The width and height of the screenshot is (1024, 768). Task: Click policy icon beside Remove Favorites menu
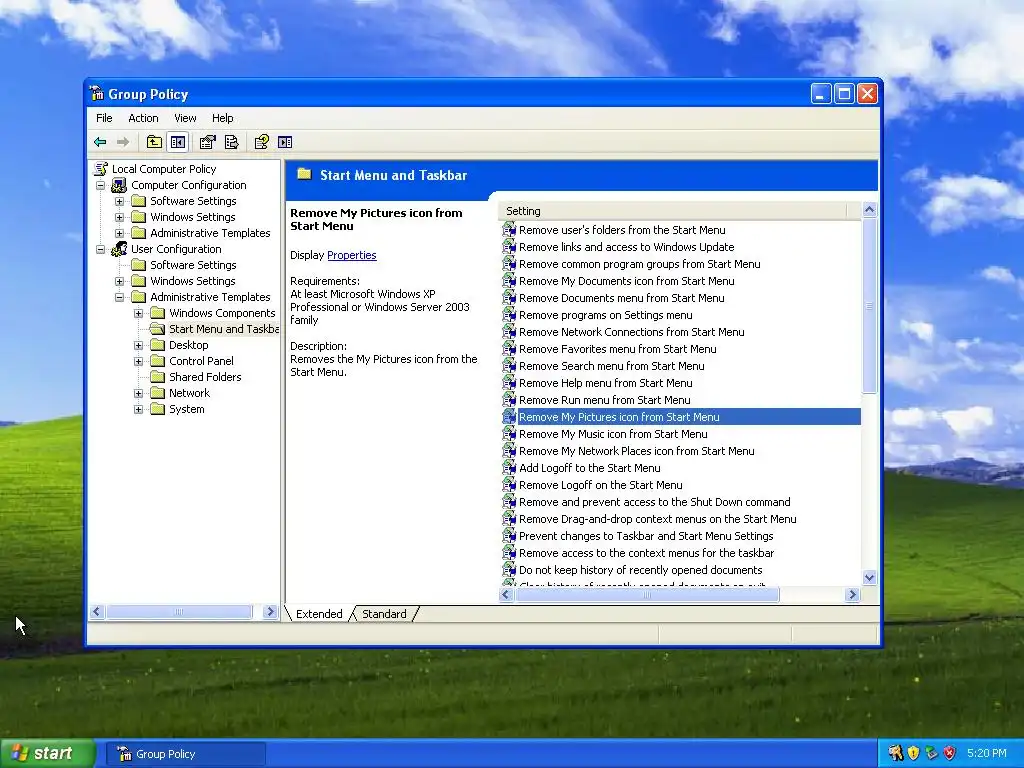point(509,349)
